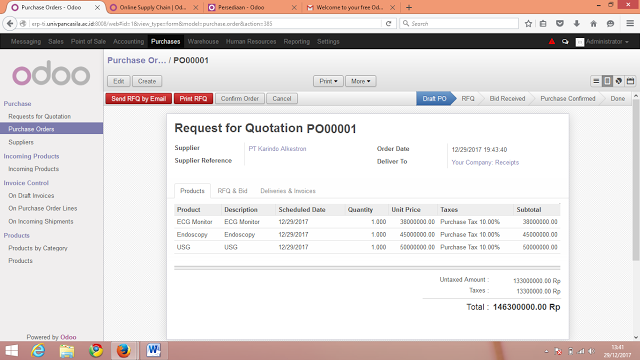This screenshot has width=640, height=360.
Task: Expand the More dropdown
Action: (x=360, y=81)
